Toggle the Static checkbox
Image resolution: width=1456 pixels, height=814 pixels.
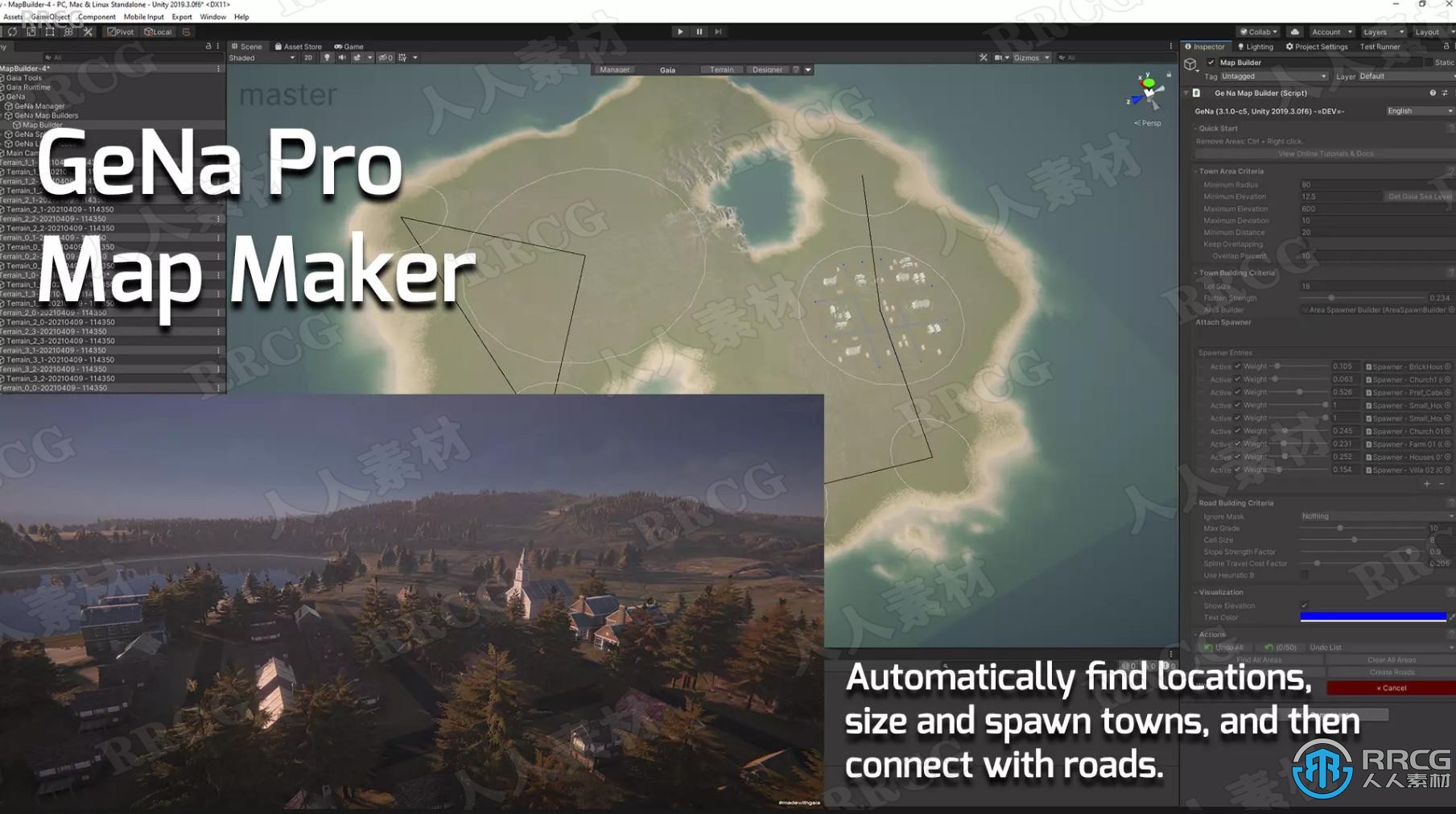point(1429,63)
